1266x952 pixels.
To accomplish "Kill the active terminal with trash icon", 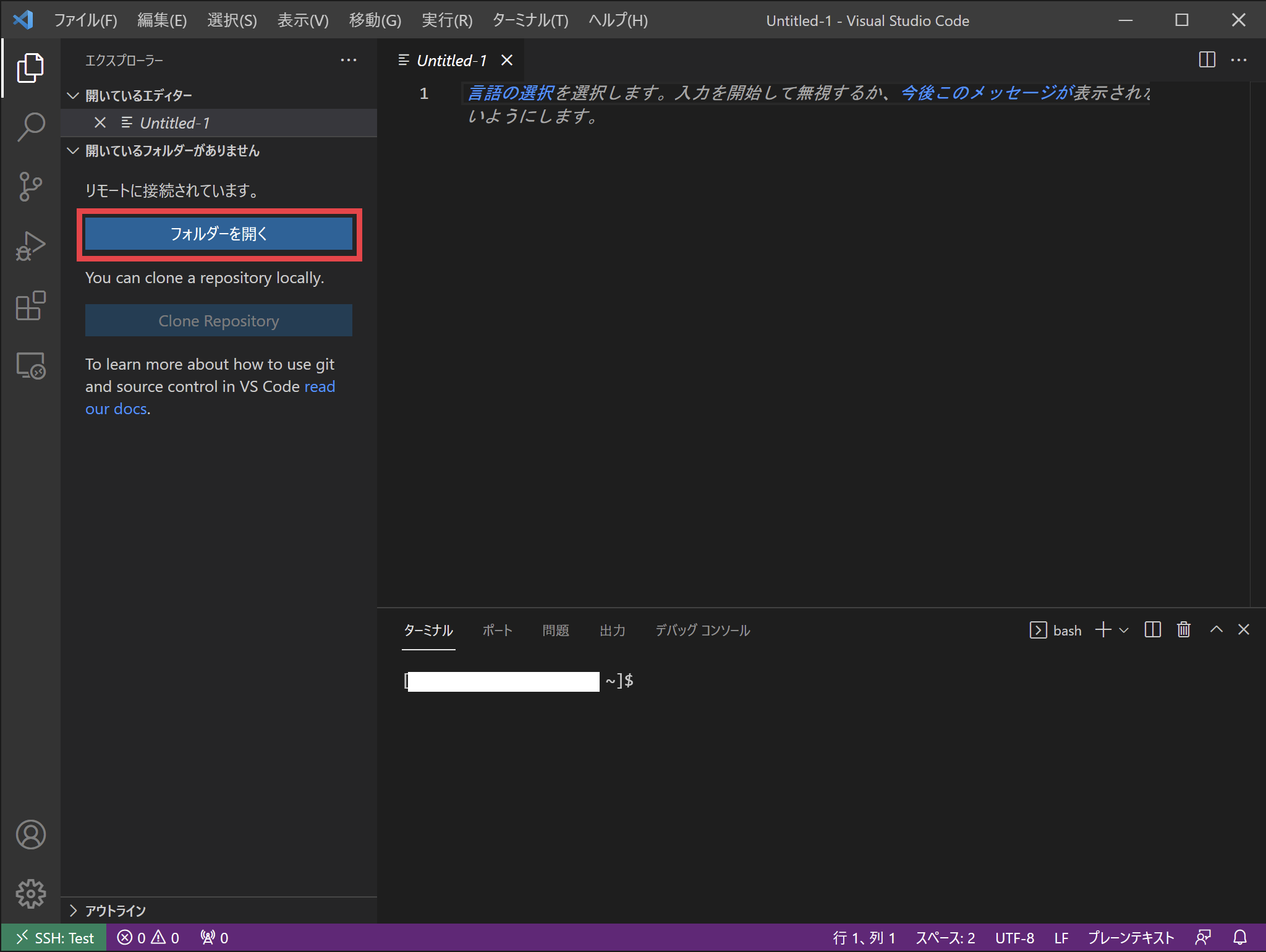I will tap(1184, 630).
